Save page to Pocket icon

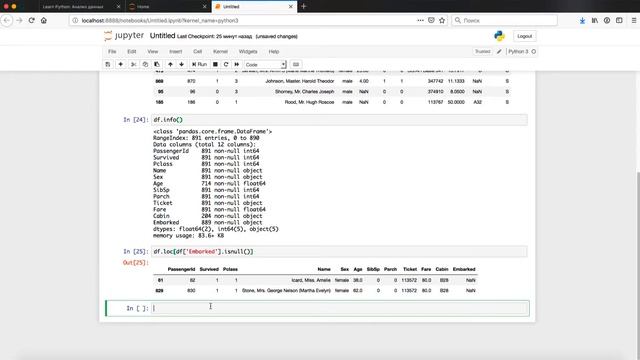coord(431,20)
